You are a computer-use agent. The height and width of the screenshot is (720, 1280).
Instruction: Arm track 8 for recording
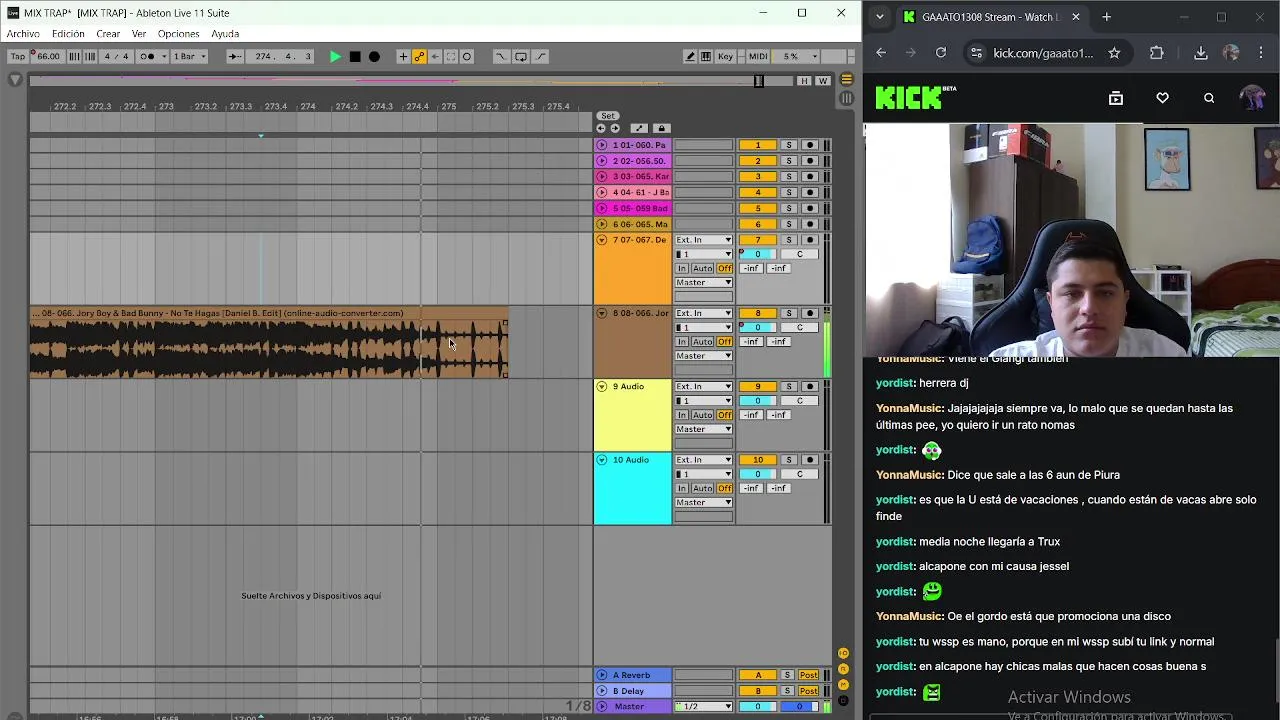tap(810, 313)
